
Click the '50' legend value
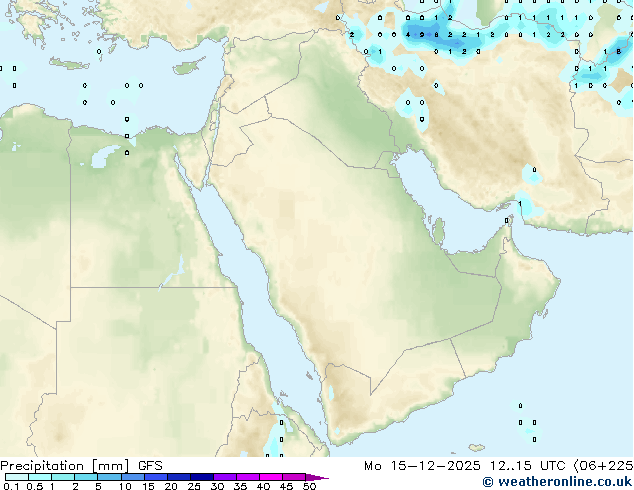coord(309,486)
